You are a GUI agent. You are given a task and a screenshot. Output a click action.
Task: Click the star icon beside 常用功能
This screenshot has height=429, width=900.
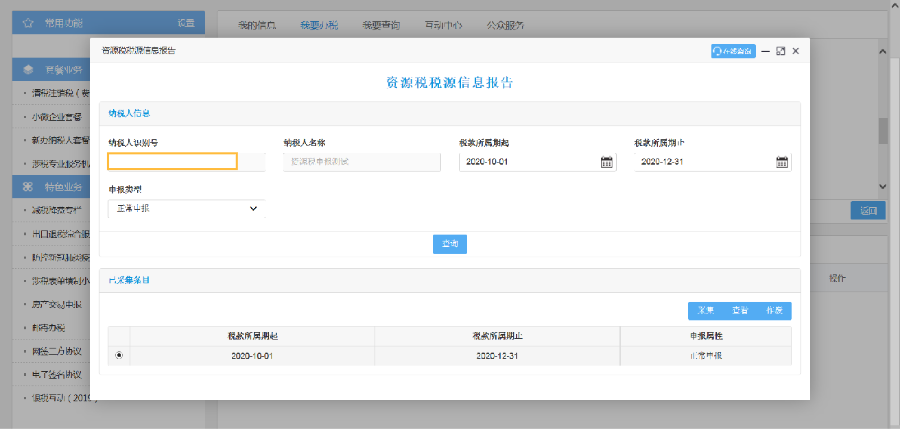pyautogui.click(x=27, y=23)
